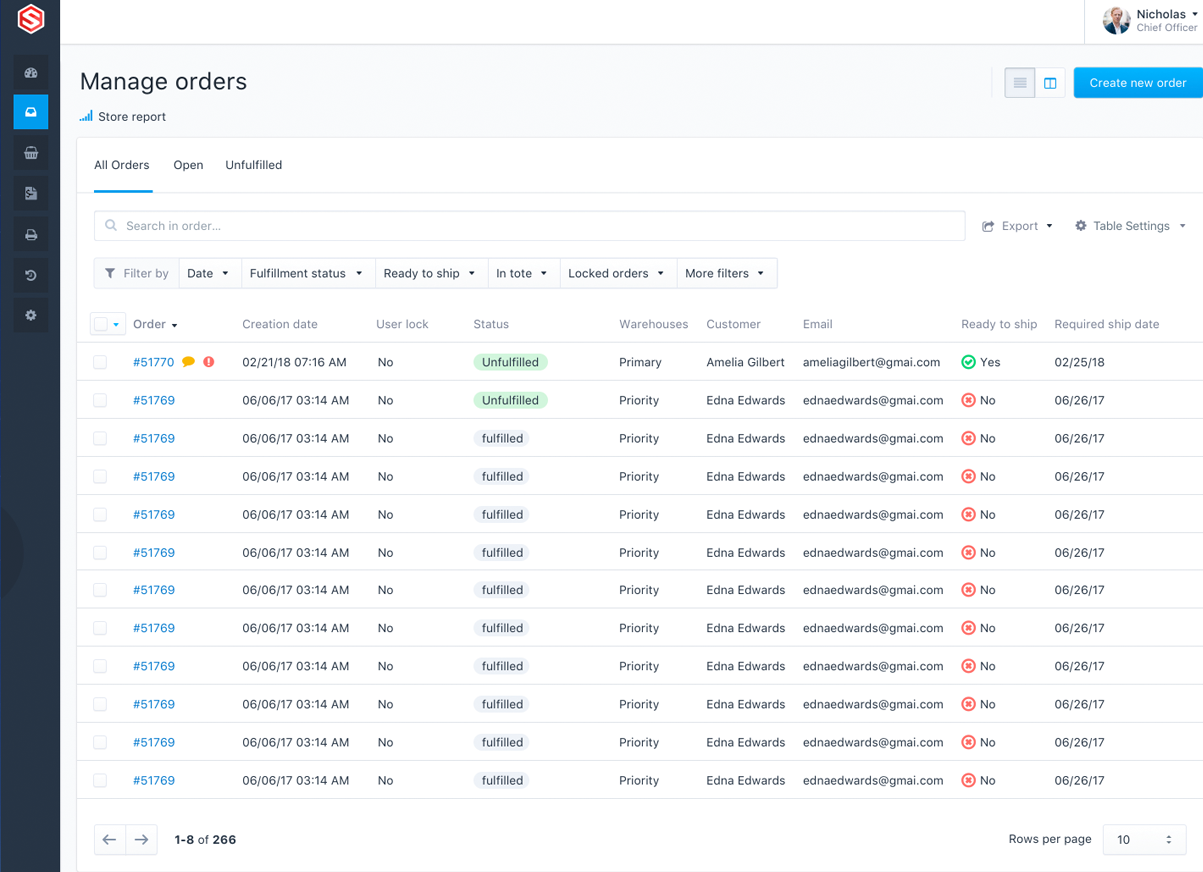This screenshot has height=872, width=1203.
Task: Select the Orders icon in the sidebar
Action: click(x=30, y=112)
